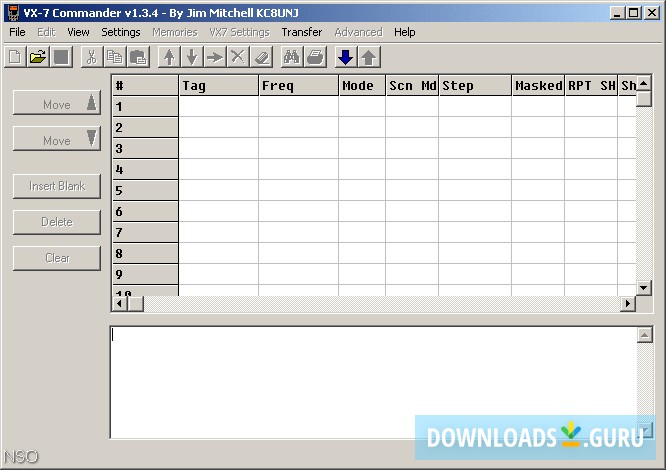Select memory row header 9

pos(145,274)
